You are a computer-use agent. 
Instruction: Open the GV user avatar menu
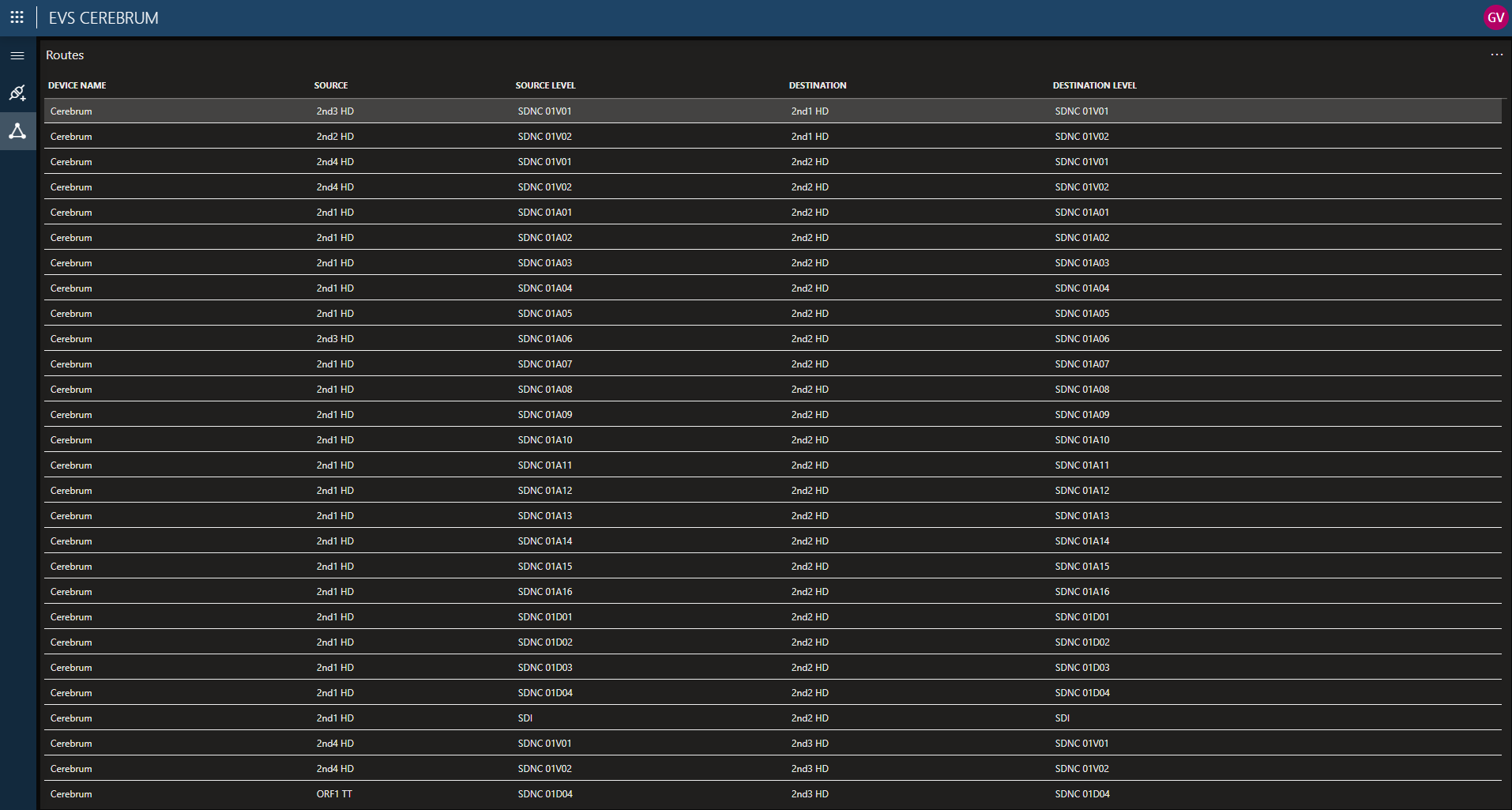(1495, 17)
